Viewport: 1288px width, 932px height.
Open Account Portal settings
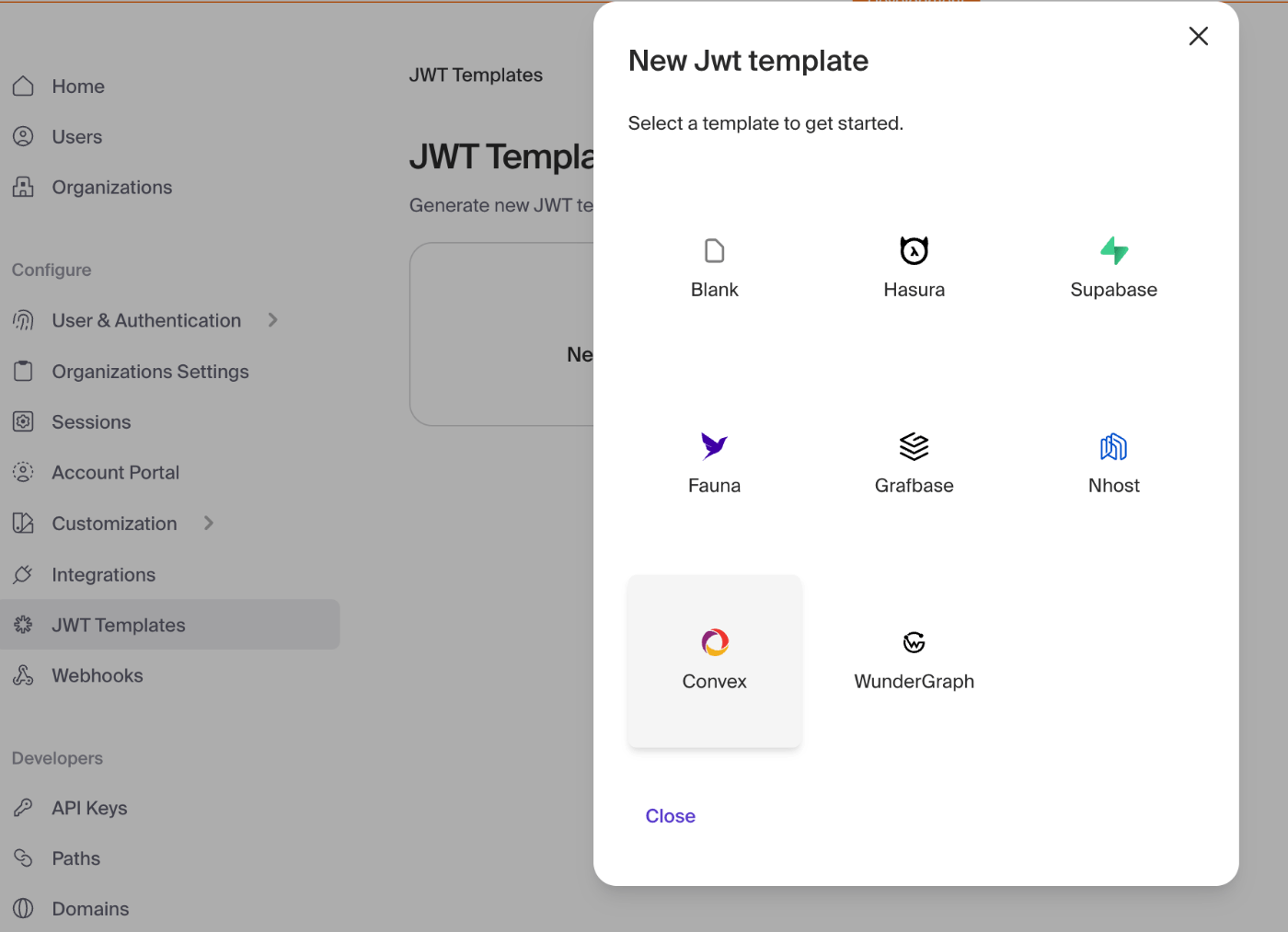(116, 473)
